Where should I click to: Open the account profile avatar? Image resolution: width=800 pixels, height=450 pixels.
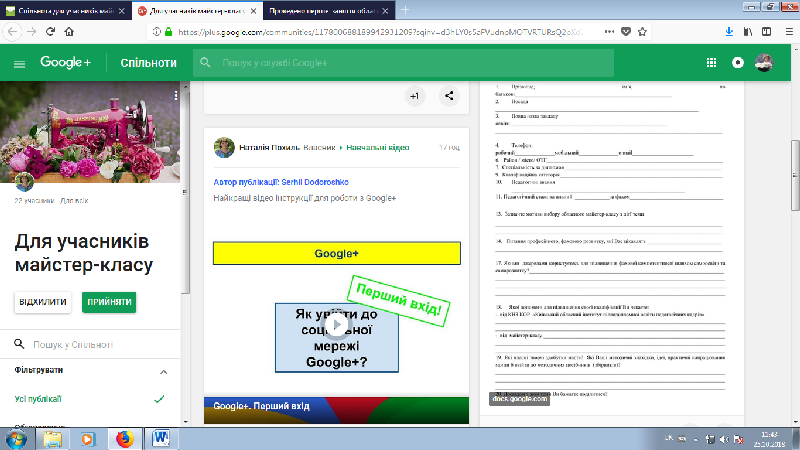tap(764, 63)
